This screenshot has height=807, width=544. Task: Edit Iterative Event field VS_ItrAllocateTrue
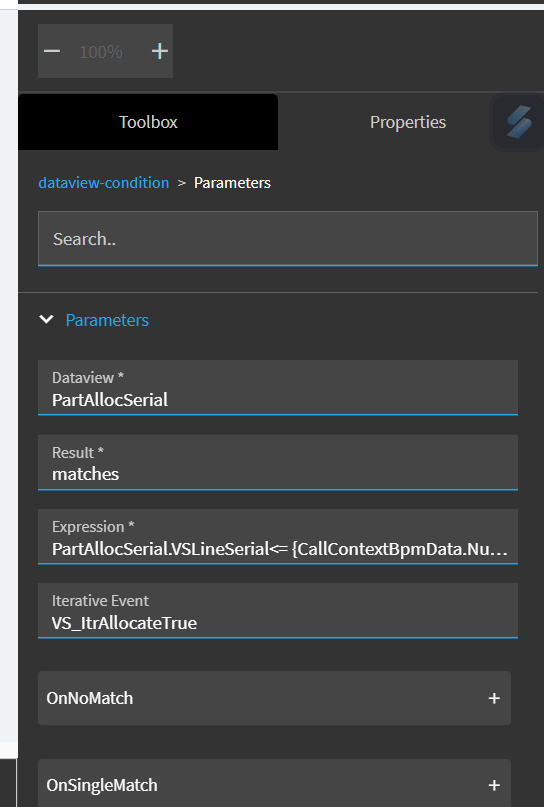click(x=278, y=611)
